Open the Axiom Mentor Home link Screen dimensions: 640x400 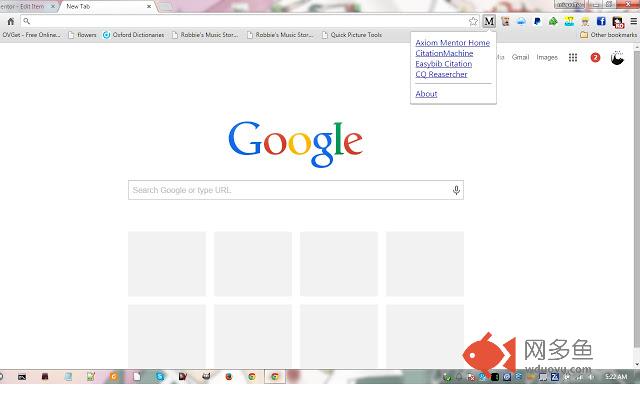tap(452, 43)
